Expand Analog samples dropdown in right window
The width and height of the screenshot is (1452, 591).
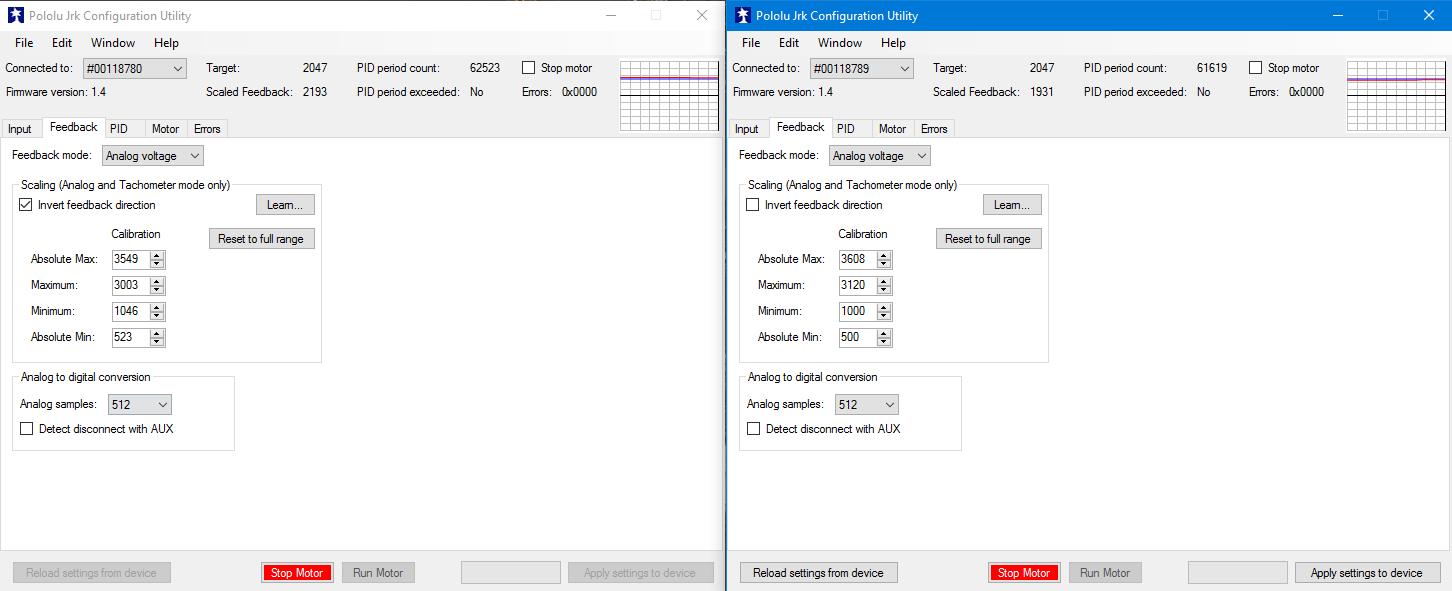tap(865, 404)
